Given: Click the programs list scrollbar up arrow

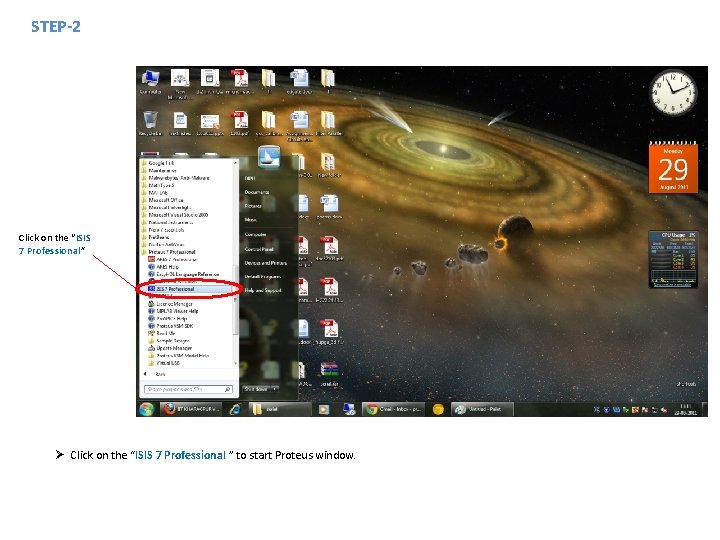Looking at the screenshot, I should pyautogui.click(x=236, y=163).
